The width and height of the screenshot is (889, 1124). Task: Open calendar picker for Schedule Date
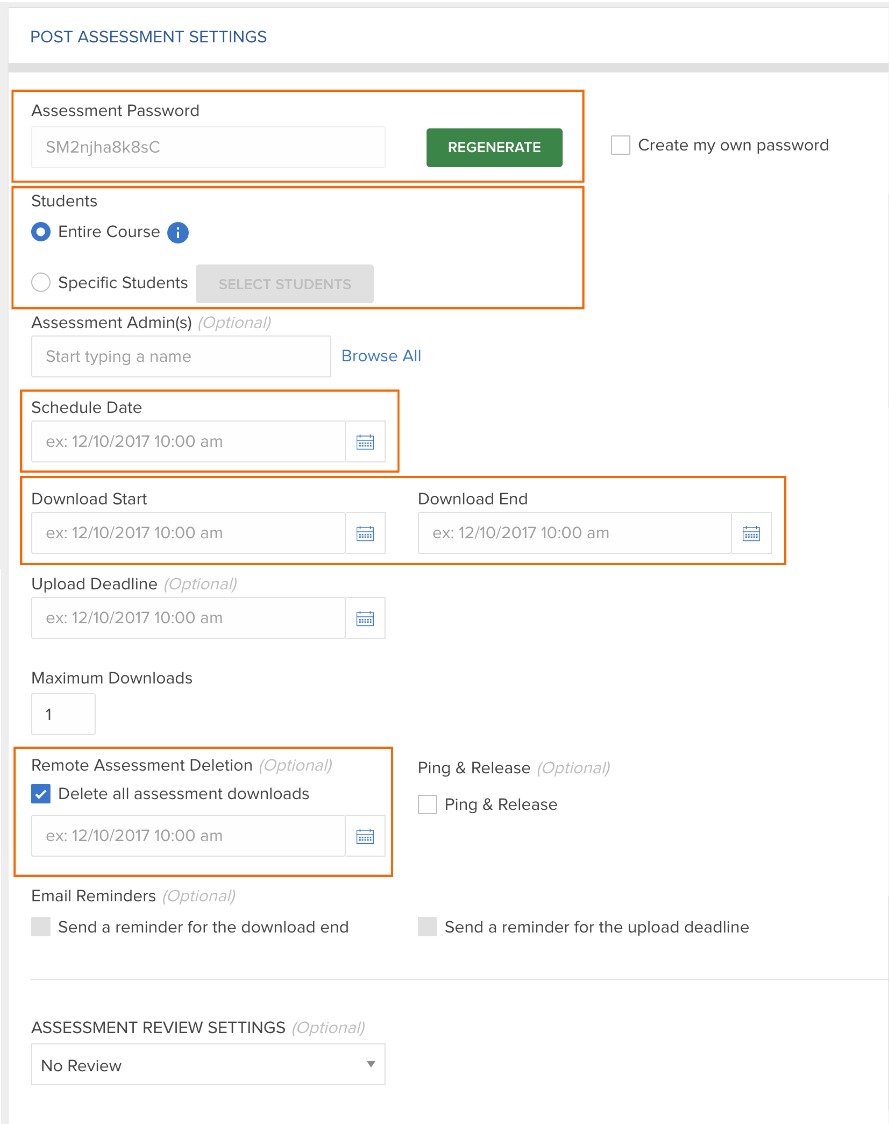[365, 442]
